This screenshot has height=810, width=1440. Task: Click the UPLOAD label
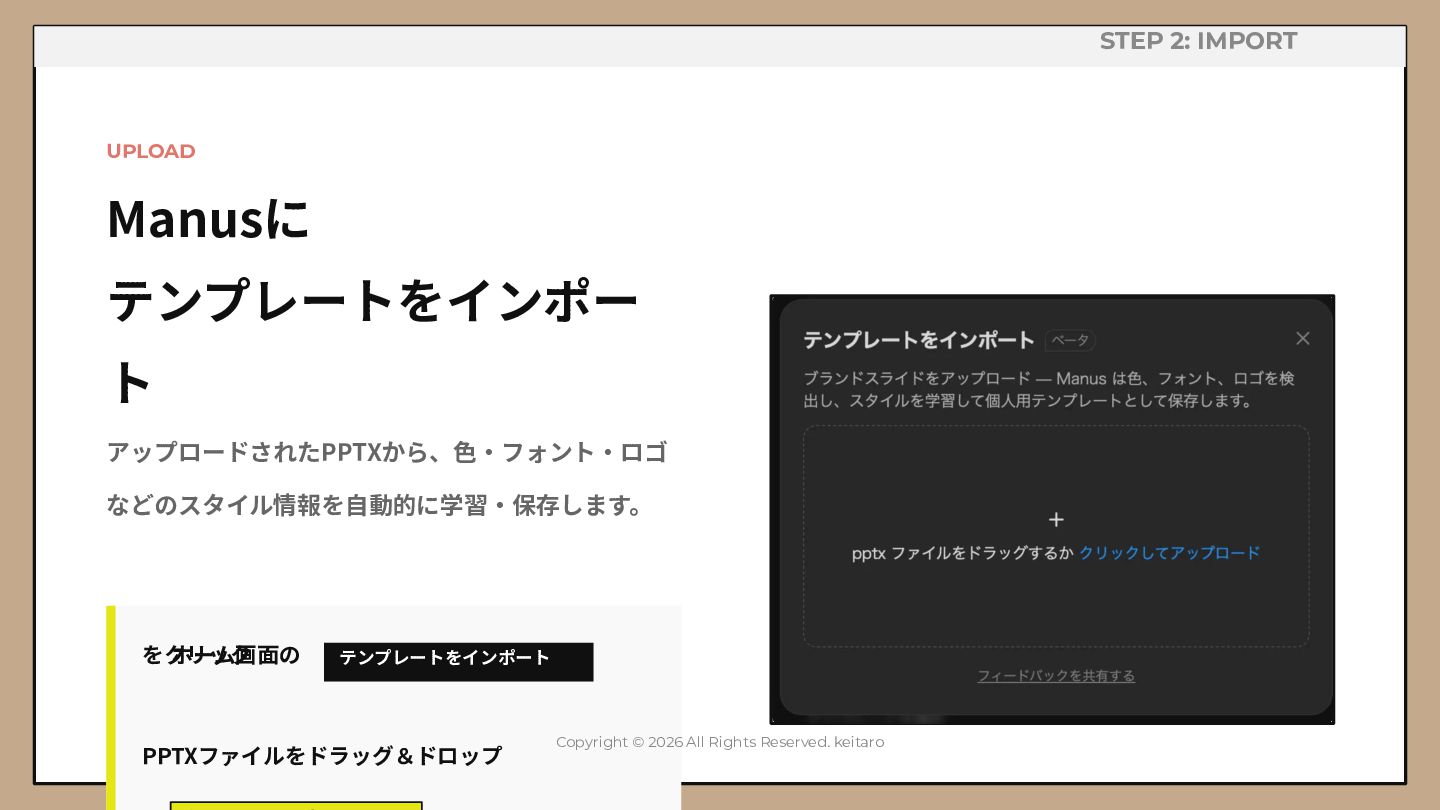pyautogui.click(x=151, y=151)
